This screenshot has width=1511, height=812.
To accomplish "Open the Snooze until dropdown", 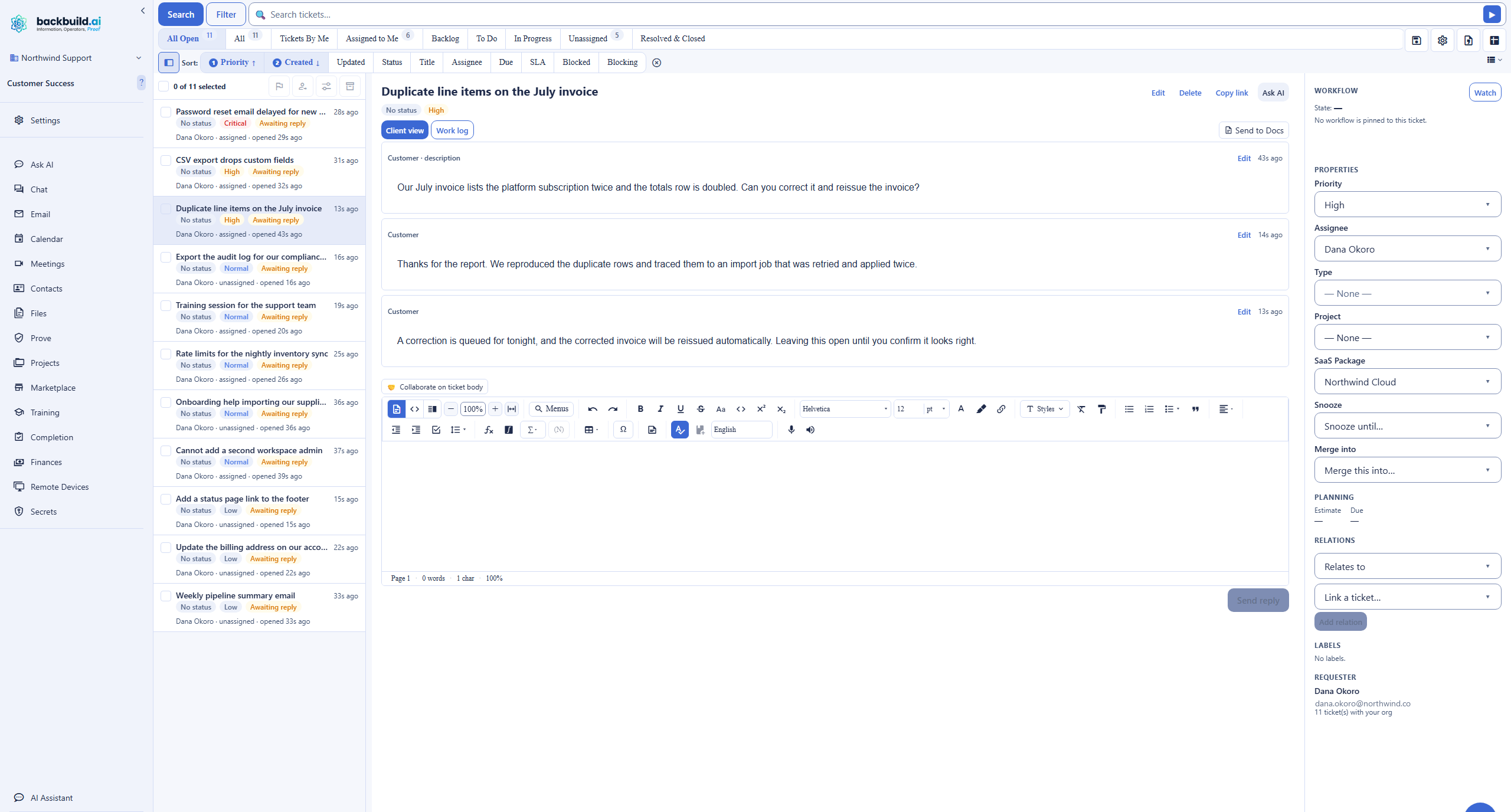I will point(1407,426).
